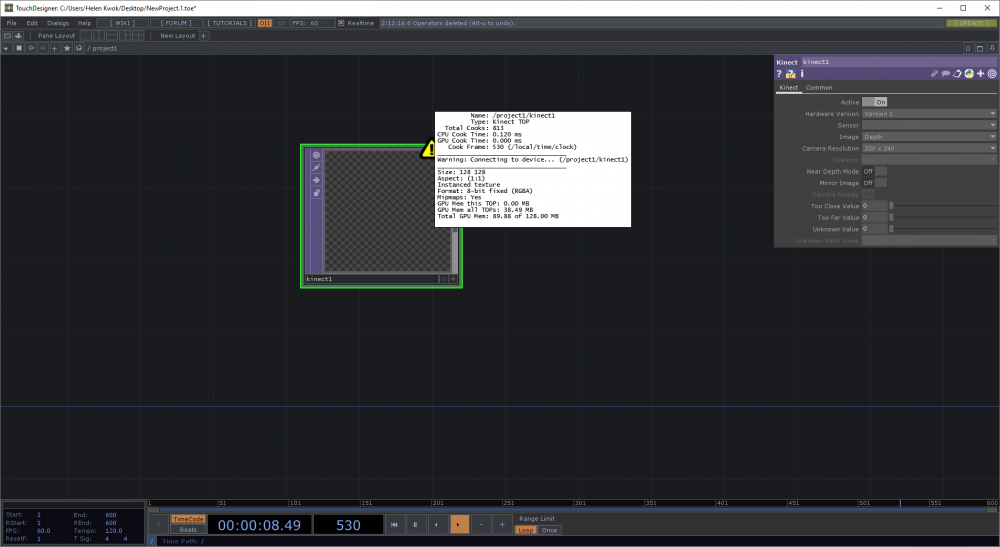The height and width of the screenshot is (547, 1000).
Task: Switch timeline display to TimeCode
Action: (188, 519)
